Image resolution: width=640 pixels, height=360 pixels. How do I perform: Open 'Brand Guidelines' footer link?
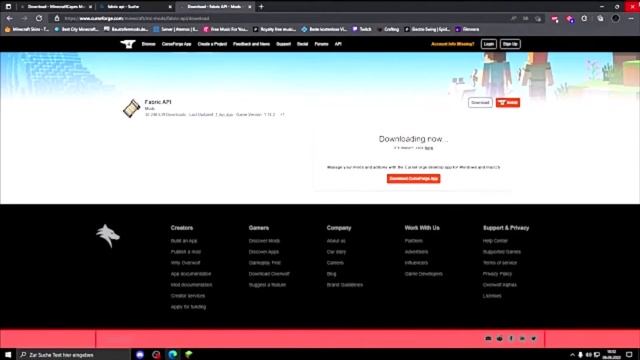[344, 285]
